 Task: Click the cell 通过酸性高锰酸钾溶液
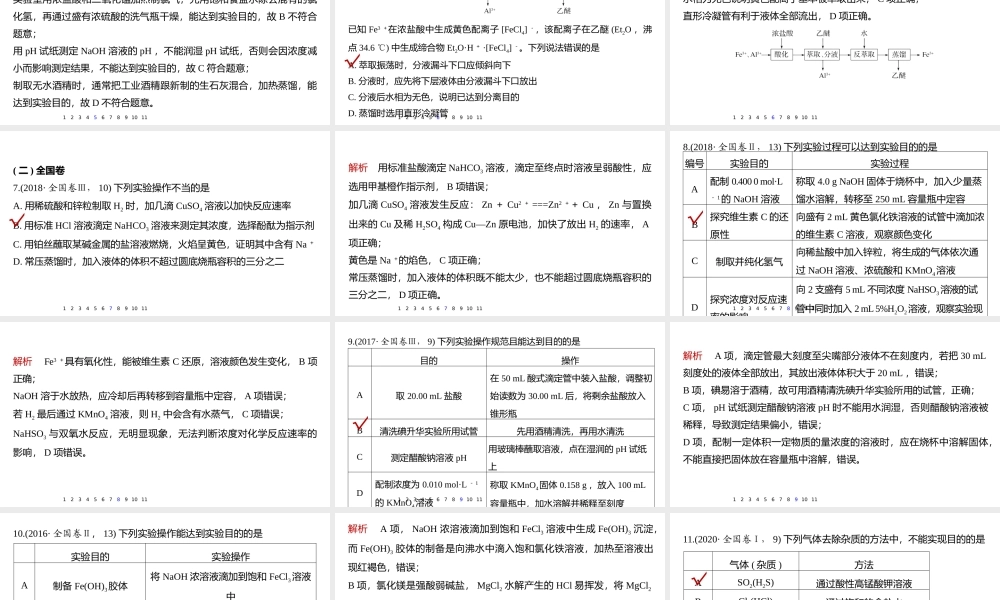pyautogui.click(x=864, y=583)
